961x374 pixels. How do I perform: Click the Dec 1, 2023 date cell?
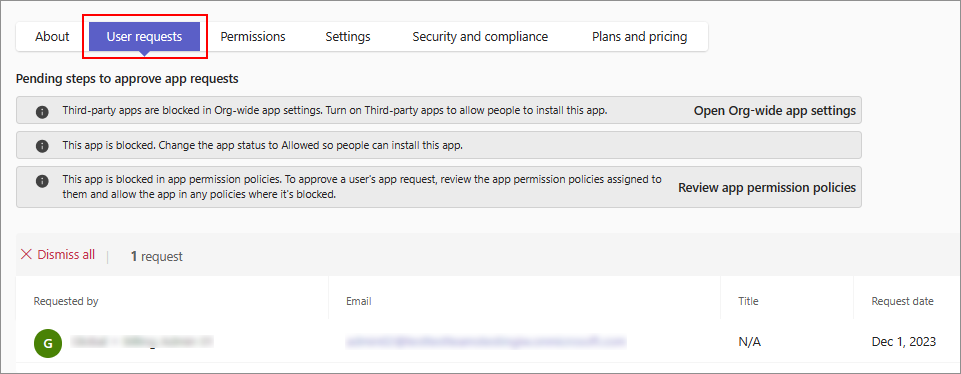(x=904, y=342)
